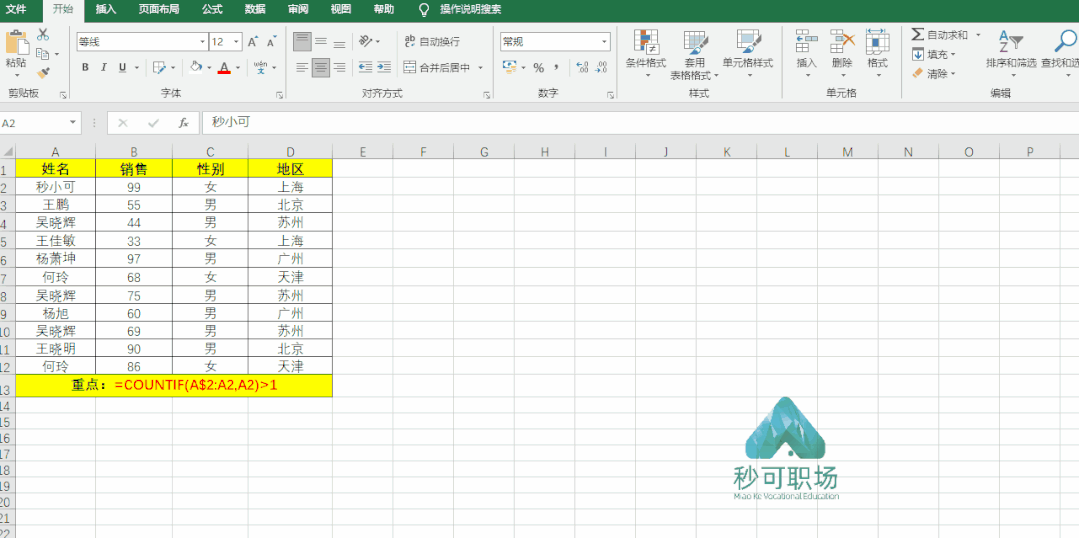The height and width of the screenshot is (538, 1079).
Task: Click the Paste (粘贴) clipboard icon
Action: click(16, 43)
